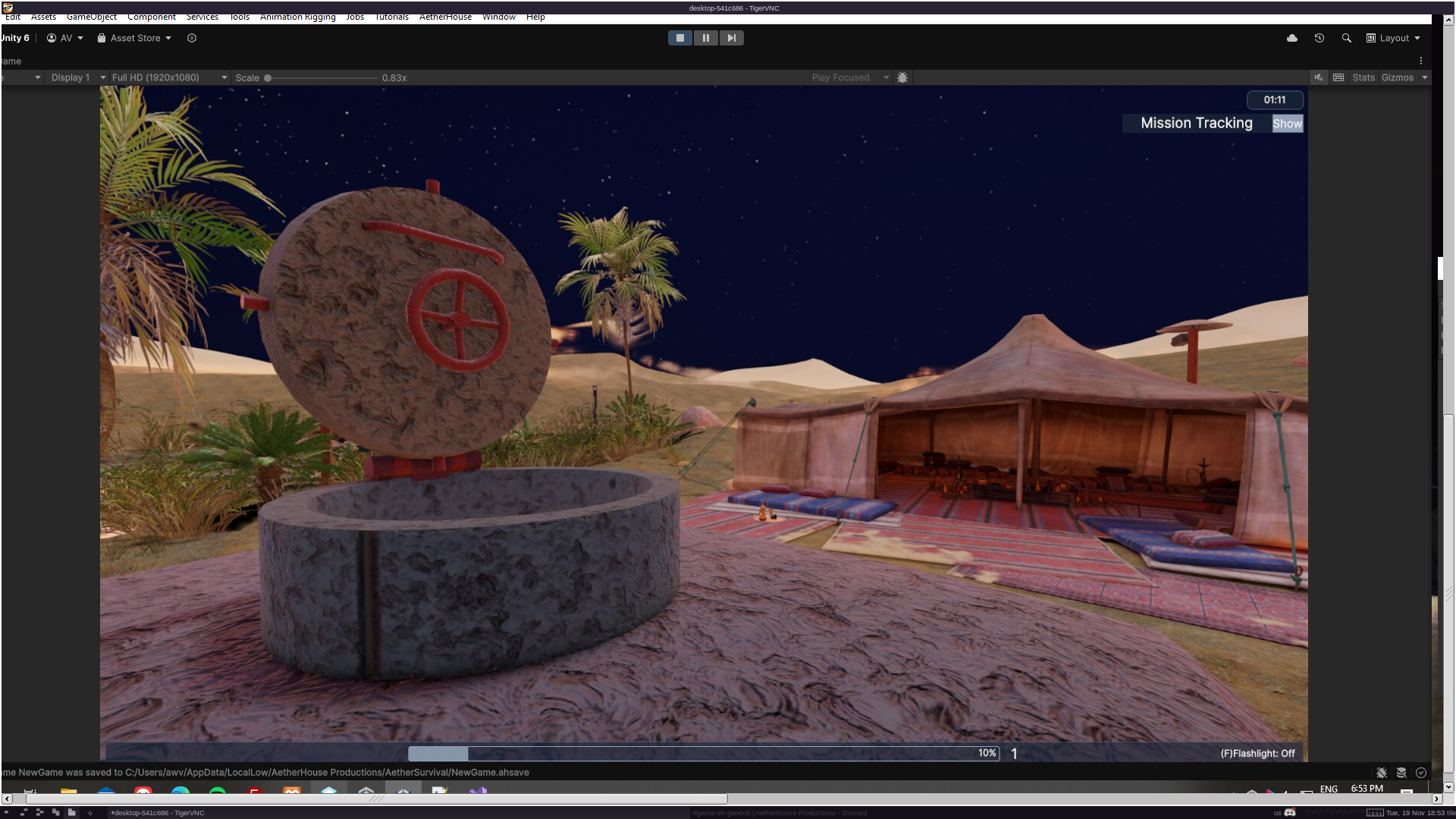The width and height of the screenshot is (1456, 819).
Task: Toggle Gizmos in Game view
Action: (1397, 77)
